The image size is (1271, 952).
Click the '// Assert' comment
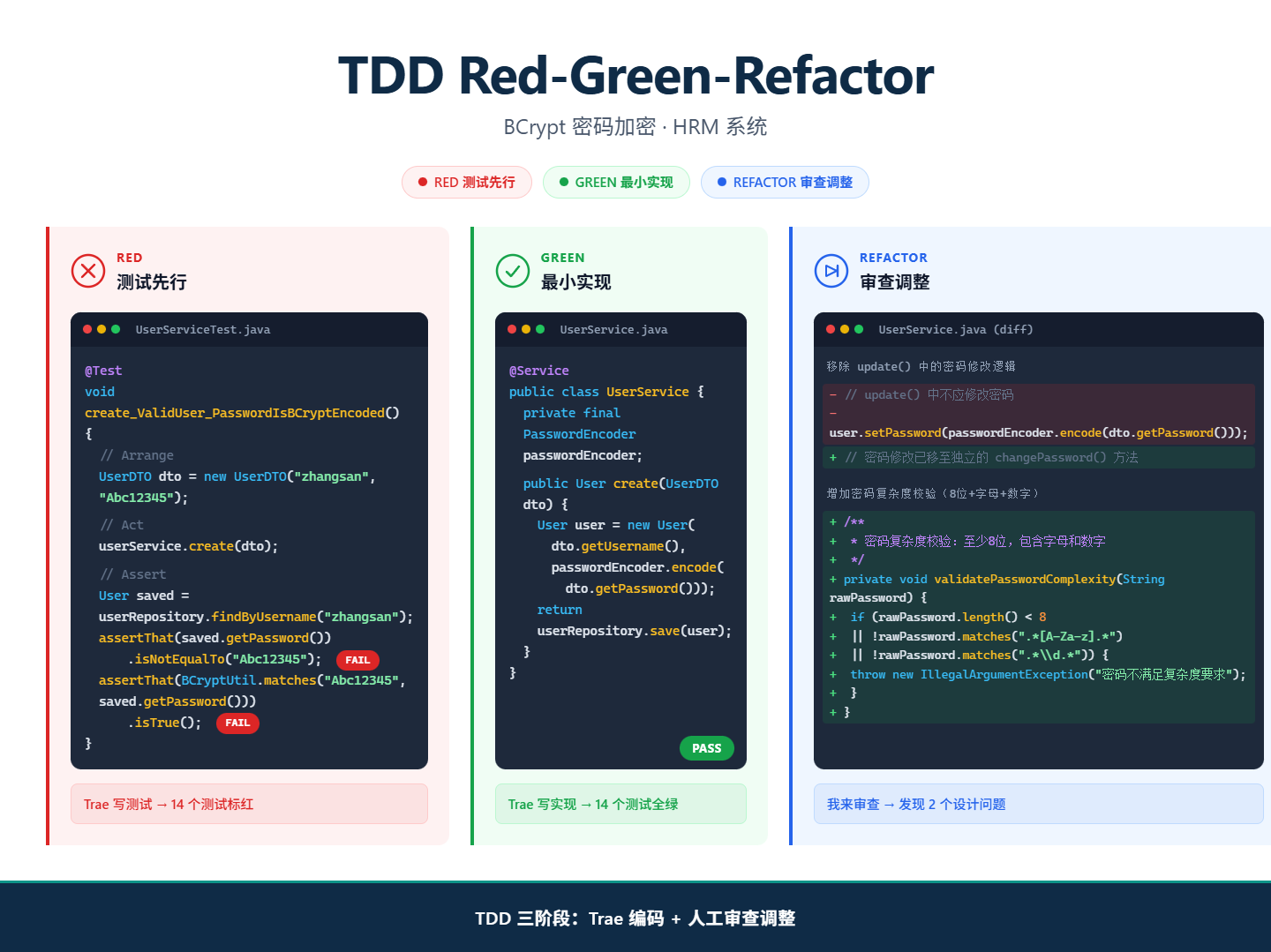[132, 574]
